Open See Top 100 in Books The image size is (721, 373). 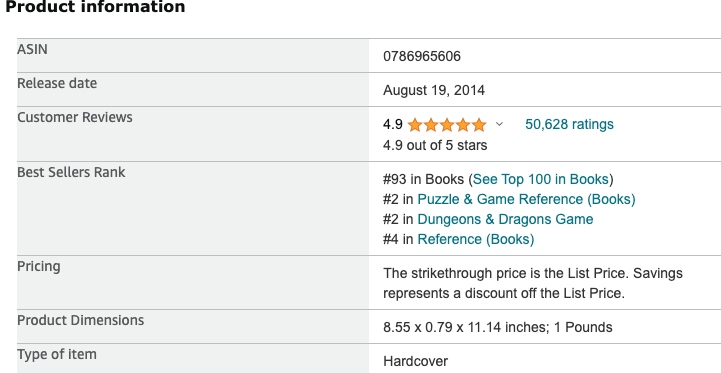(540, 179)
